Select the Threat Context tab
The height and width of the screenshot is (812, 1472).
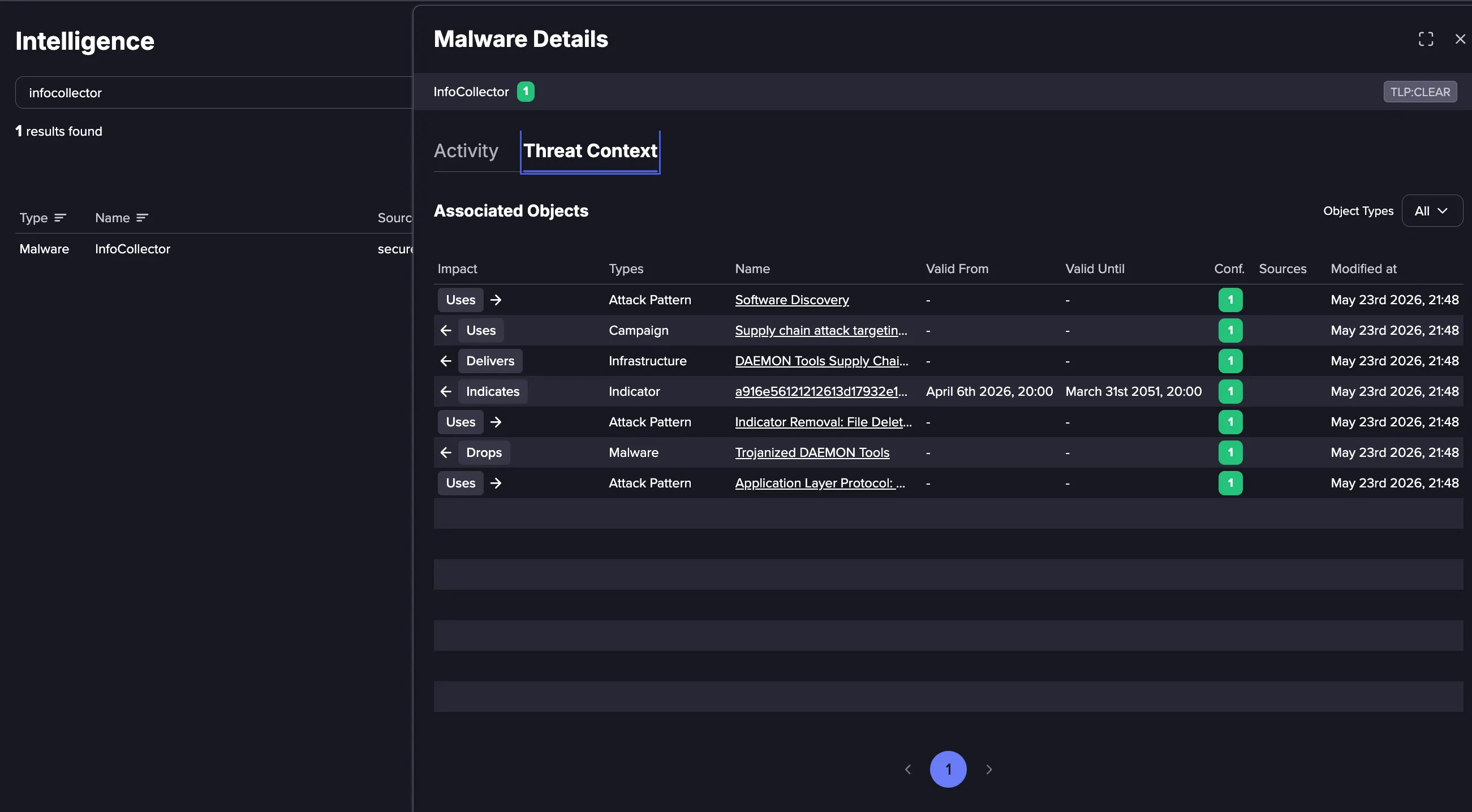coord(589,151)
